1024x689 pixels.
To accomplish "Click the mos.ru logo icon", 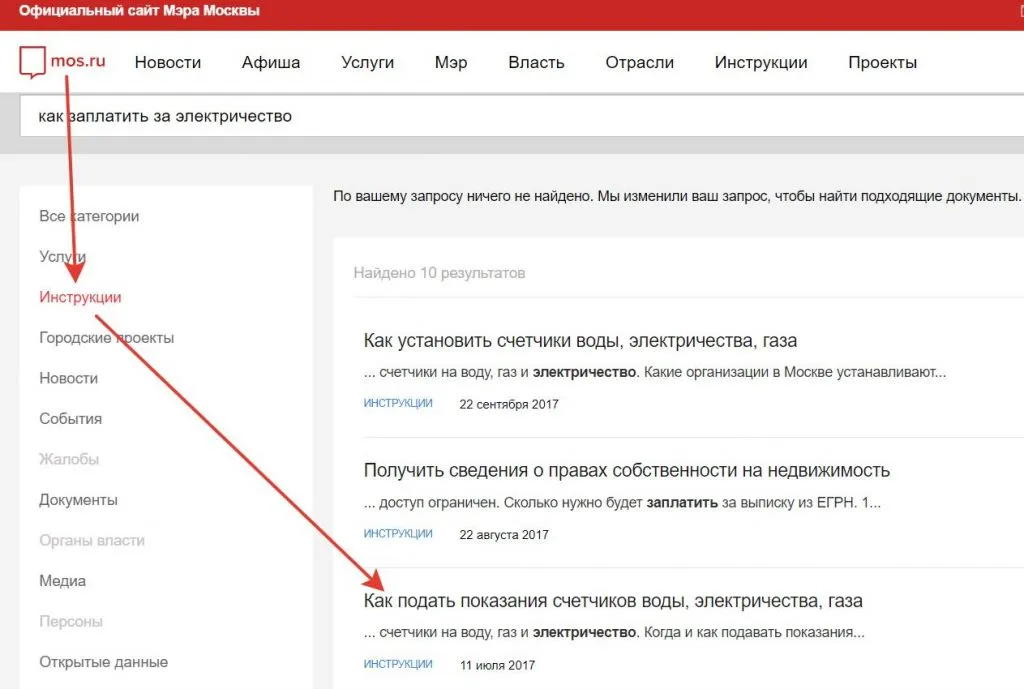I will 33,61.
